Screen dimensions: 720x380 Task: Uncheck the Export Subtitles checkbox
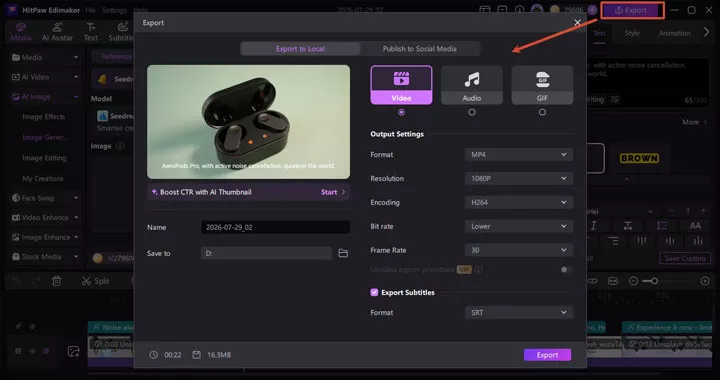(x=374, y=292)
